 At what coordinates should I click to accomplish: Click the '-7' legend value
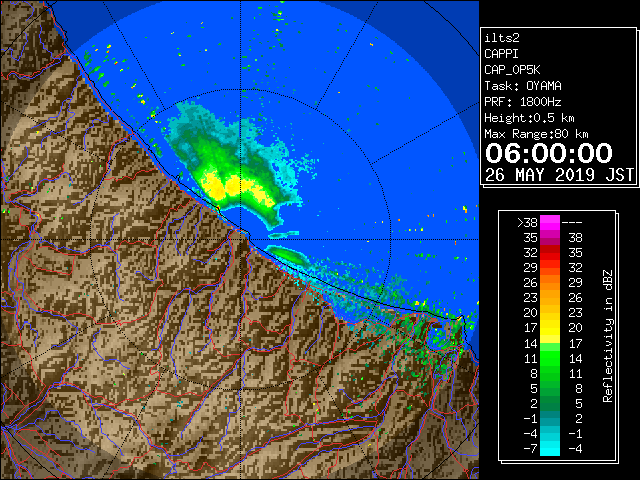point(530,449)
